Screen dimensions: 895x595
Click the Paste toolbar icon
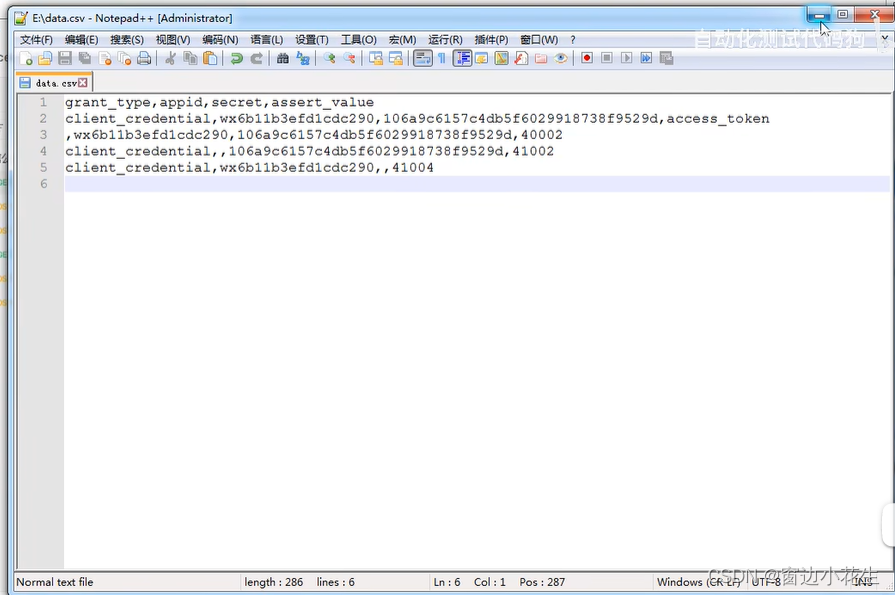[210, 58]
